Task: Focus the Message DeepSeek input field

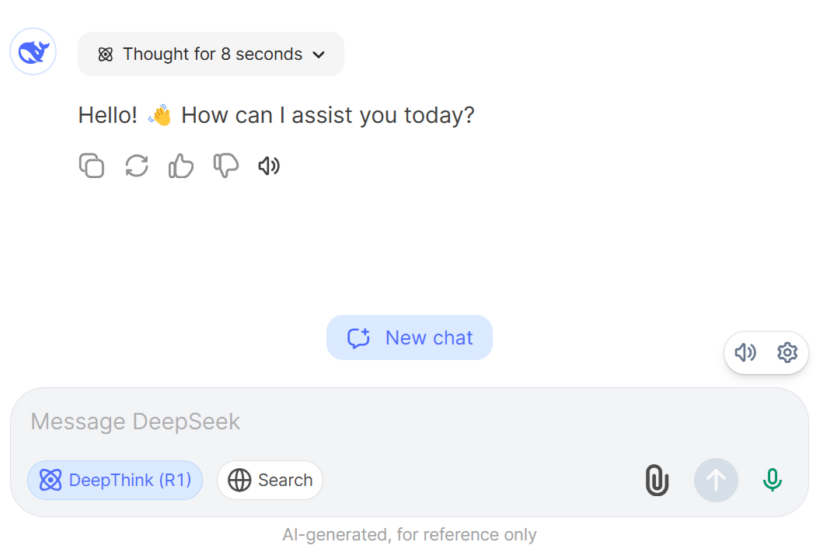Action: [409, 422]
